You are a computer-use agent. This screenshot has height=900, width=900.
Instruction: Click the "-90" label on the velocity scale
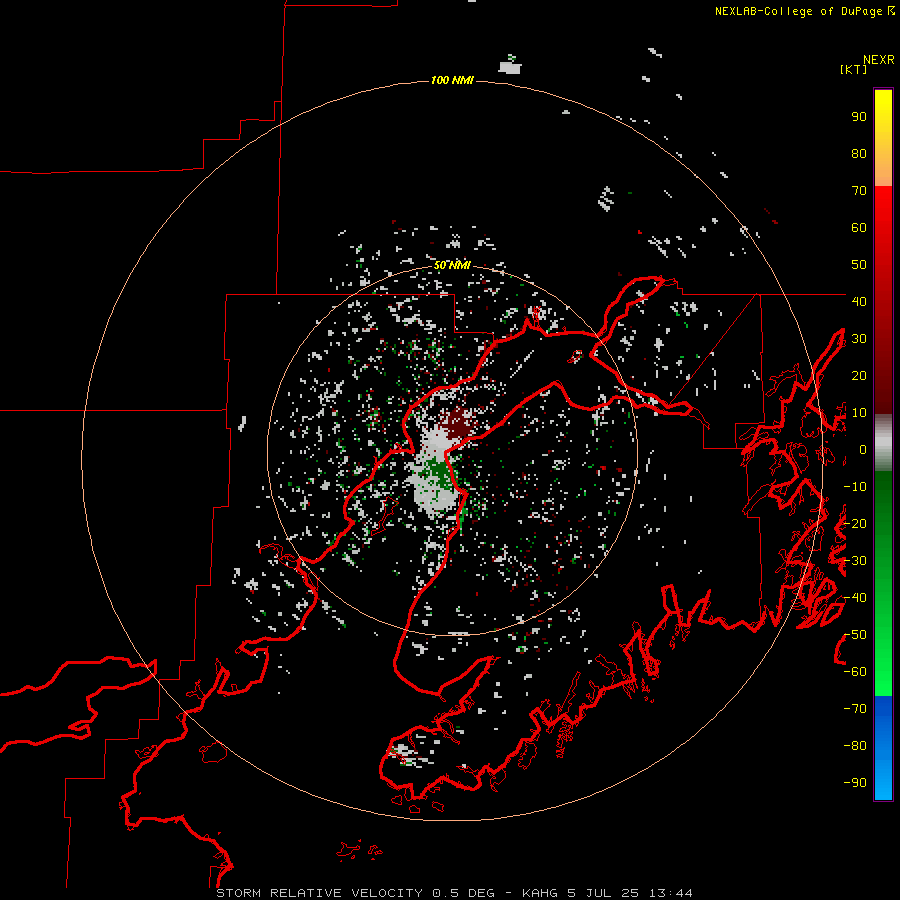[855, 783]
